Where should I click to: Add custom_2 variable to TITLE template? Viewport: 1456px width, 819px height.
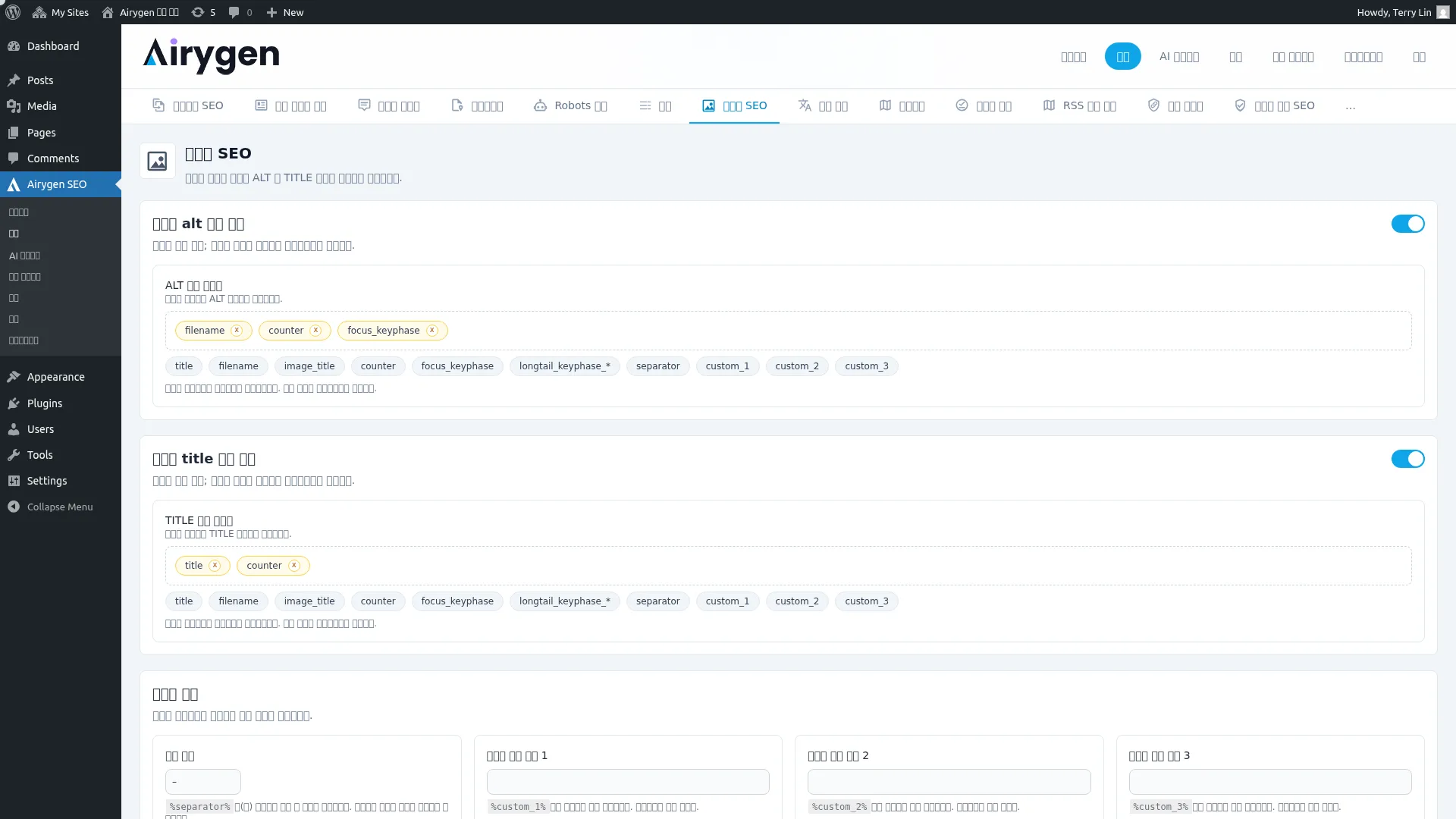[x=797, y=601]
